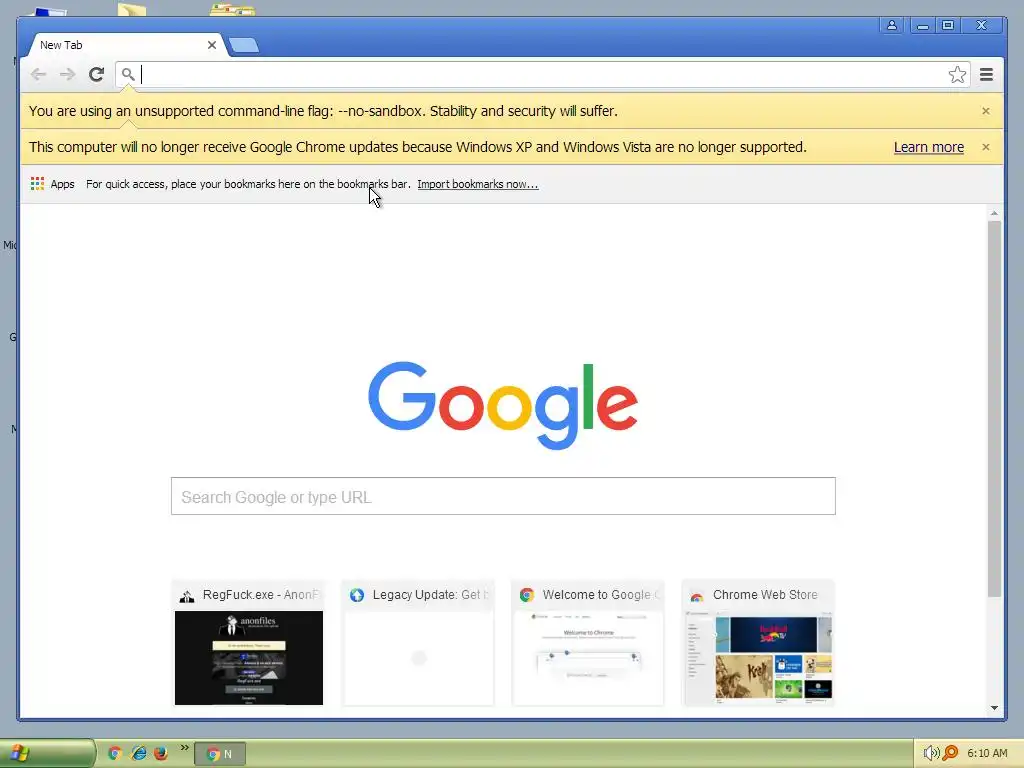Image resolution: width=1024 pixels, height=768 pixels.
Task: Click the page scrollbar down arrow
Action: point(994,708)
